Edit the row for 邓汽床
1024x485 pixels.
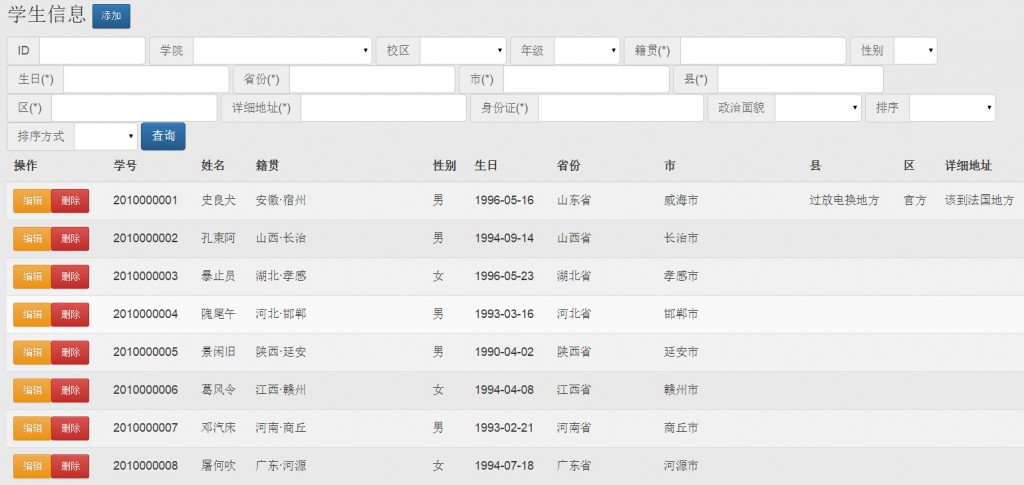click(x=32, y=429)
